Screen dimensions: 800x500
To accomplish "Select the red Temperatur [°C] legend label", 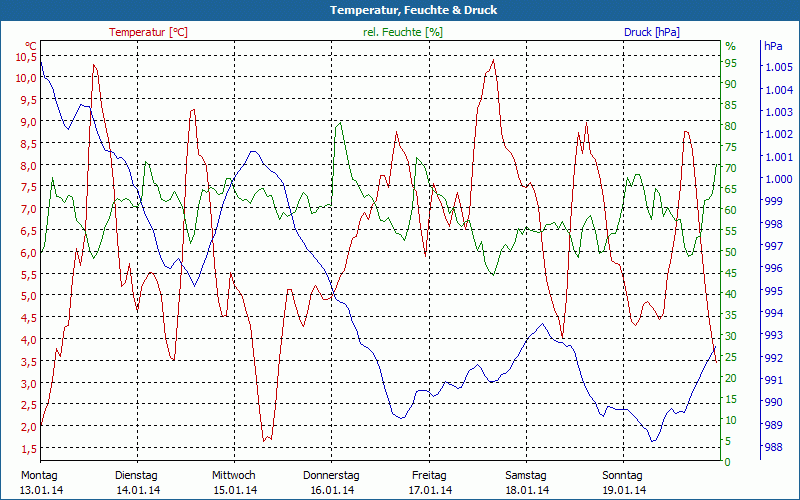I will 148,32.
